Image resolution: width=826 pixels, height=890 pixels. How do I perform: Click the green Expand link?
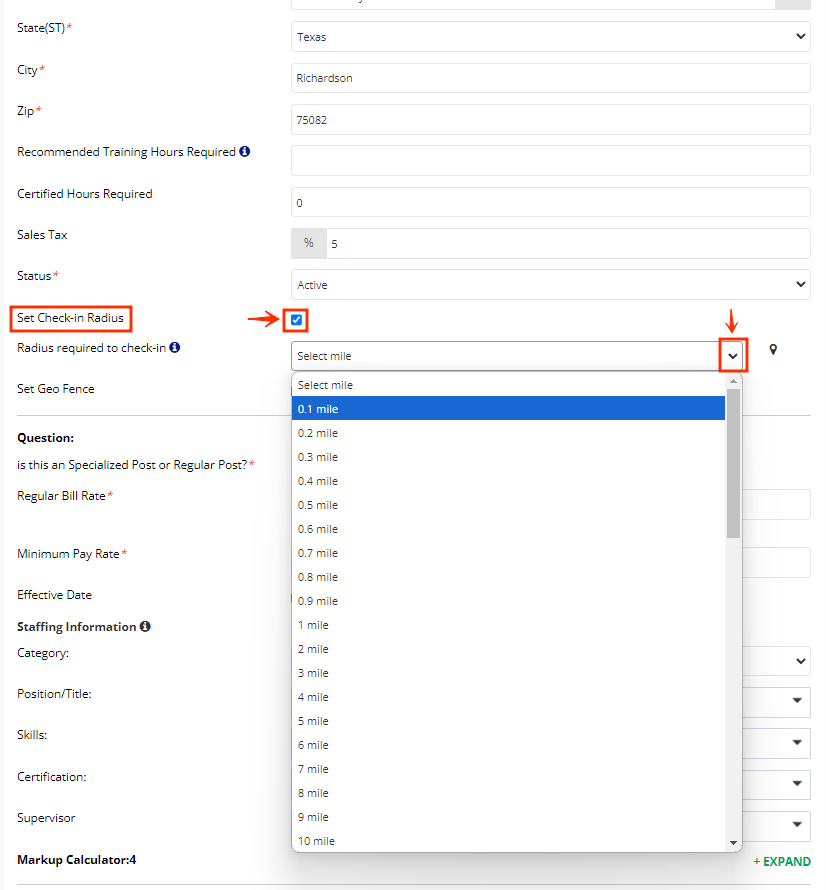click(782, 861)
